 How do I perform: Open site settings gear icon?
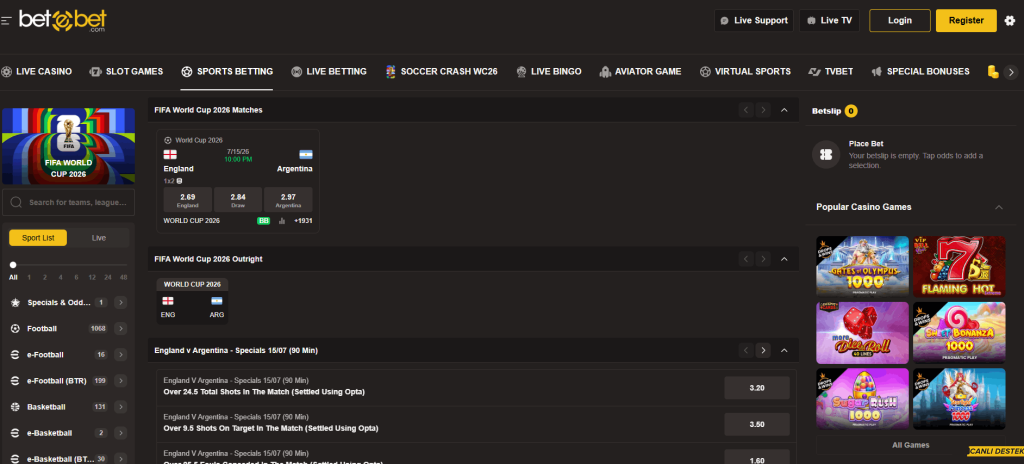tap(1010, 20)
